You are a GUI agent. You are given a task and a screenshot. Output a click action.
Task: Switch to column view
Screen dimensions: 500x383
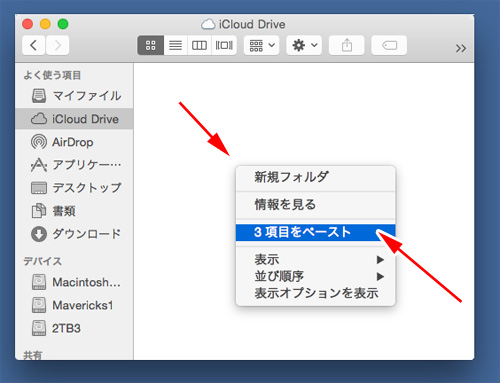199,45
